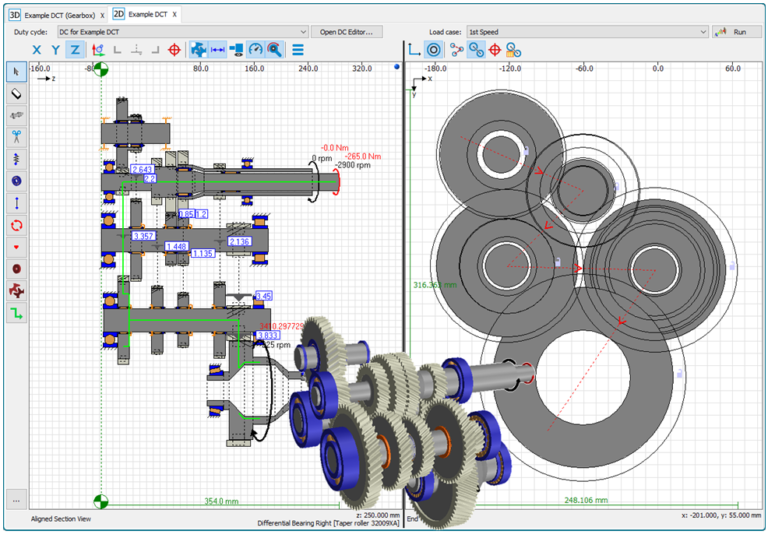Expand the sidebar more tools ellipsis button
Viewport: 768px width, 552px height.
pyautogui.click(x=17, y=498)
